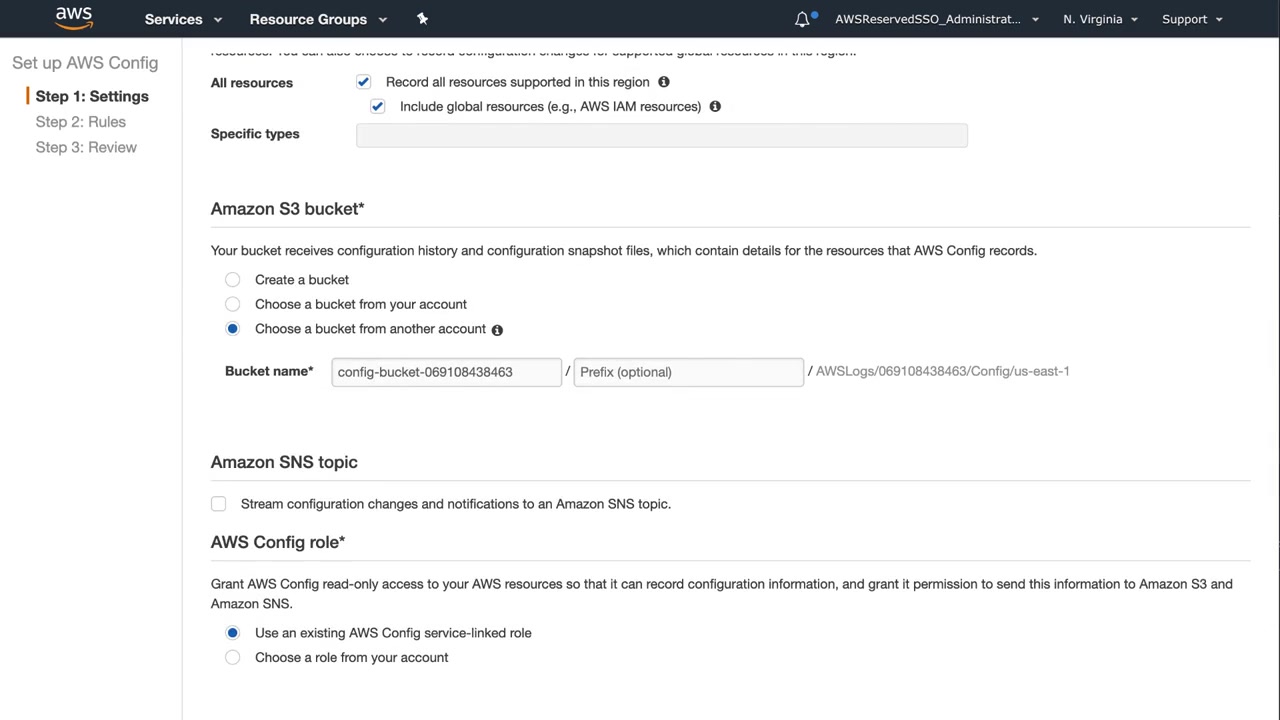The width and height of the screenshot is (1280, 720).
Task: Select Choose a role from your account
Action: pyautogui.click(x=233, y=657)
